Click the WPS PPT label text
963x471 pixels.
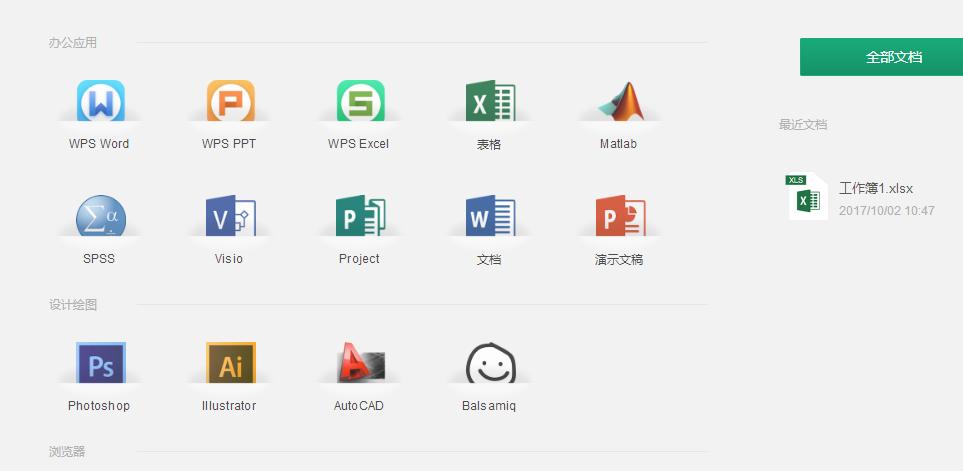pos(229,144)
